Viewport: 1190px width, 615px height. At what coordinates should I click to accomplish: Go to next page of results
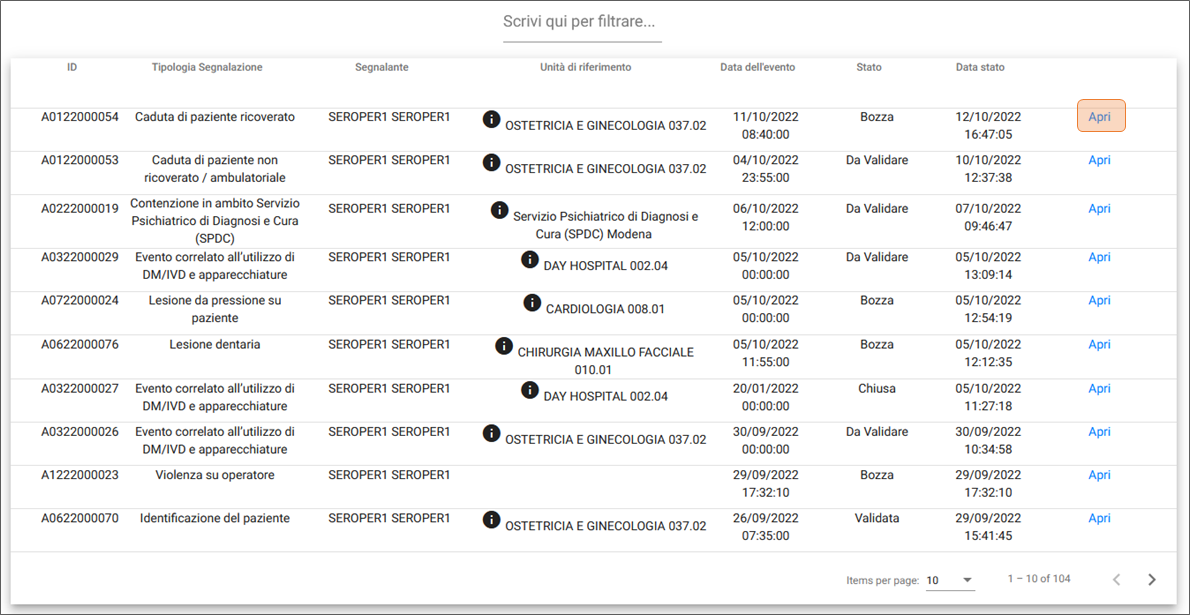[x=1151, y=580]
